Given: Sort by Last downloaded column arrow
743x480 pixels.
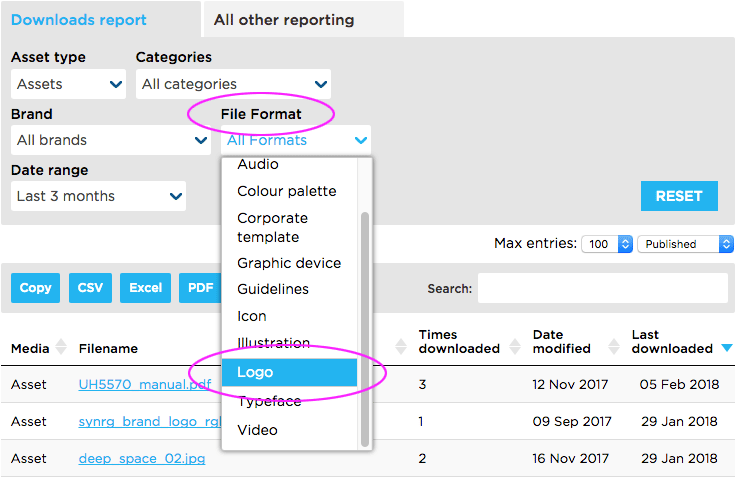Looking at the screenshot, I should tap(726, 348).
